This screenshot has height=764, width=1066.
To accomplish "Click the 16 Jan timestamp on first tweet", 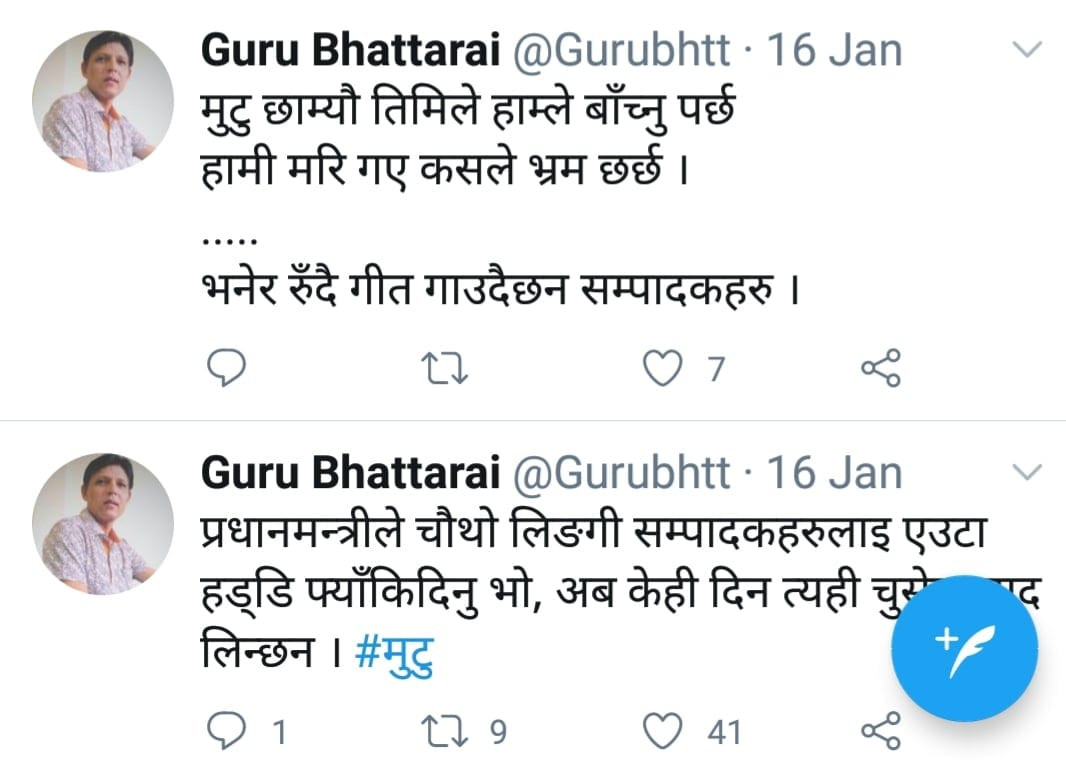I will coord(834,52).
